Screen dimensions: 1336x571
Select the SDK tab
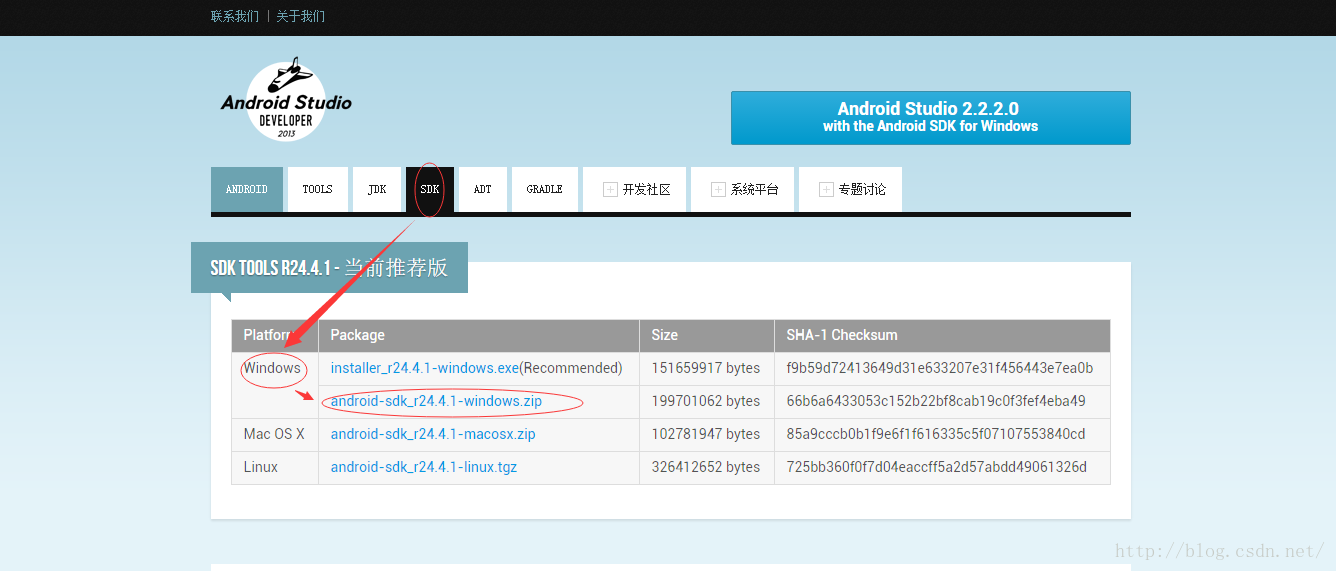pyautogui.click(x=430, y=189)
